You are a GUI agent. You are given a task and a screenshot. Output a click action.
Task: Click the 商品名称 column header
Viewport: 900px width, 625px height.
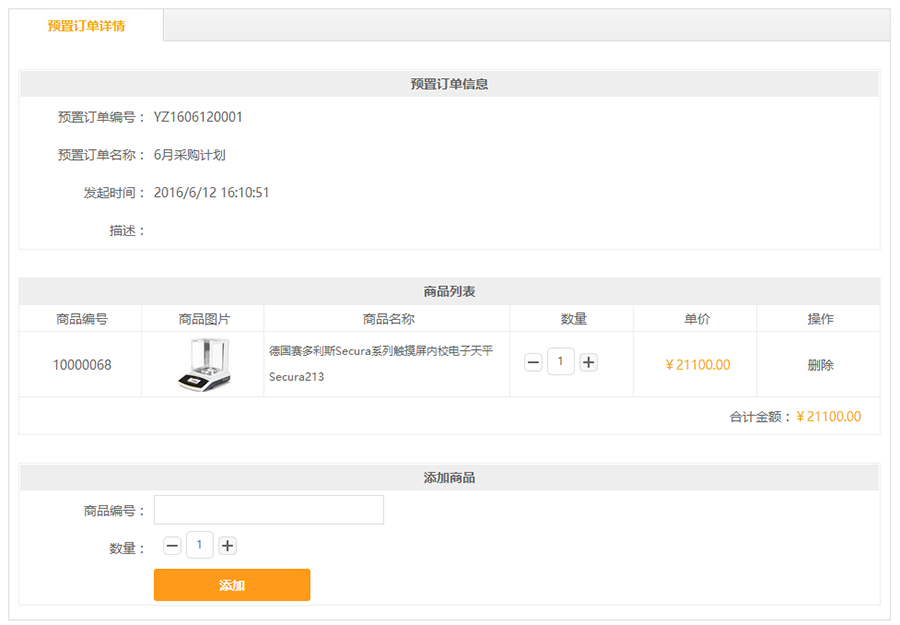[389, 319]
